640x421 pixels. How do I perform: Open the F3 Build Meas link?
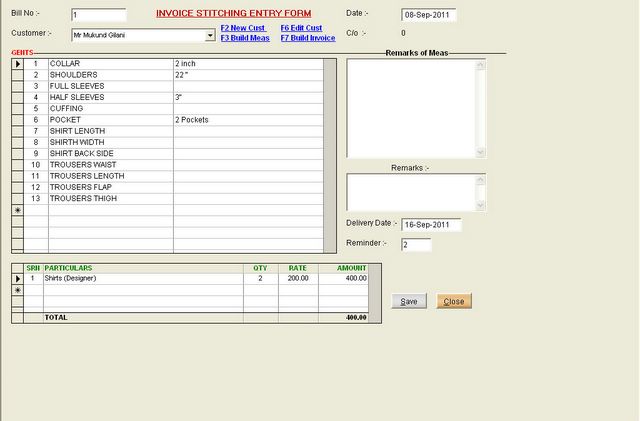pos(245,38)
